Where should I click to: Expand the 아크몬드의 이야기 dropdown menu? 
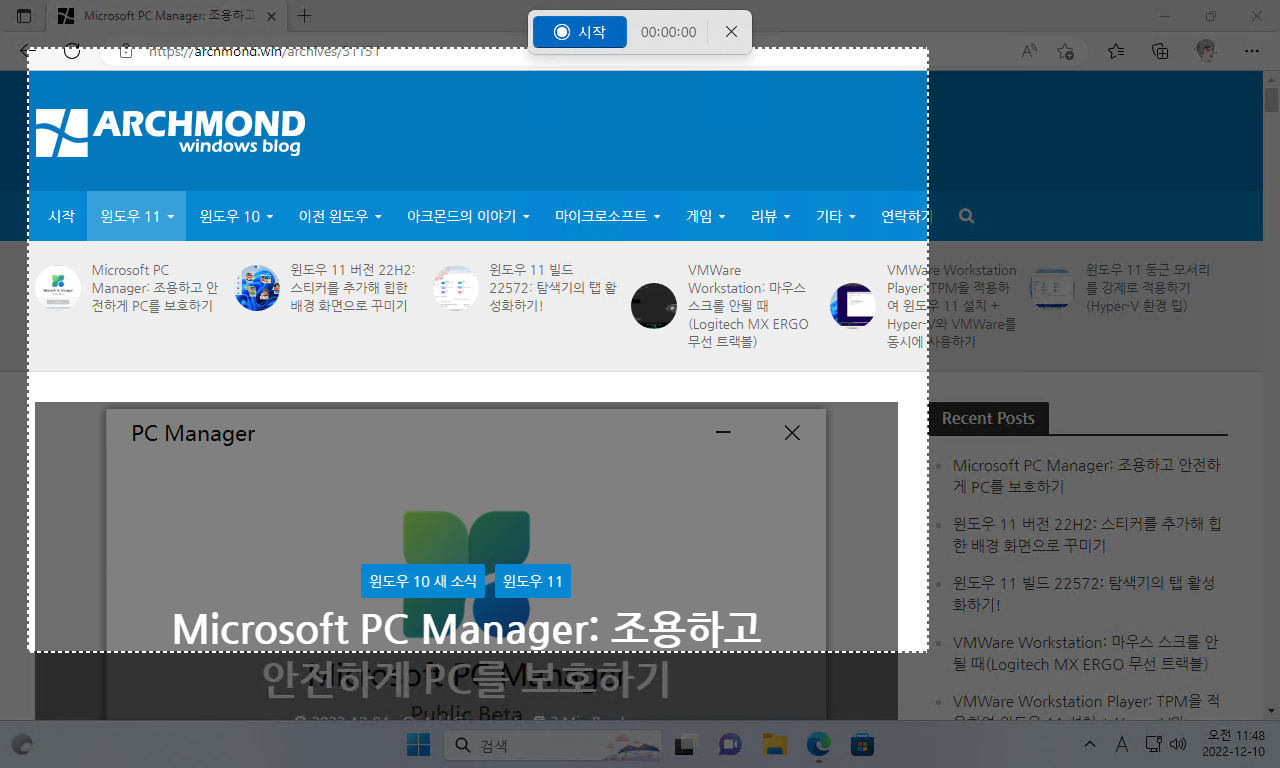coord(468,216)
